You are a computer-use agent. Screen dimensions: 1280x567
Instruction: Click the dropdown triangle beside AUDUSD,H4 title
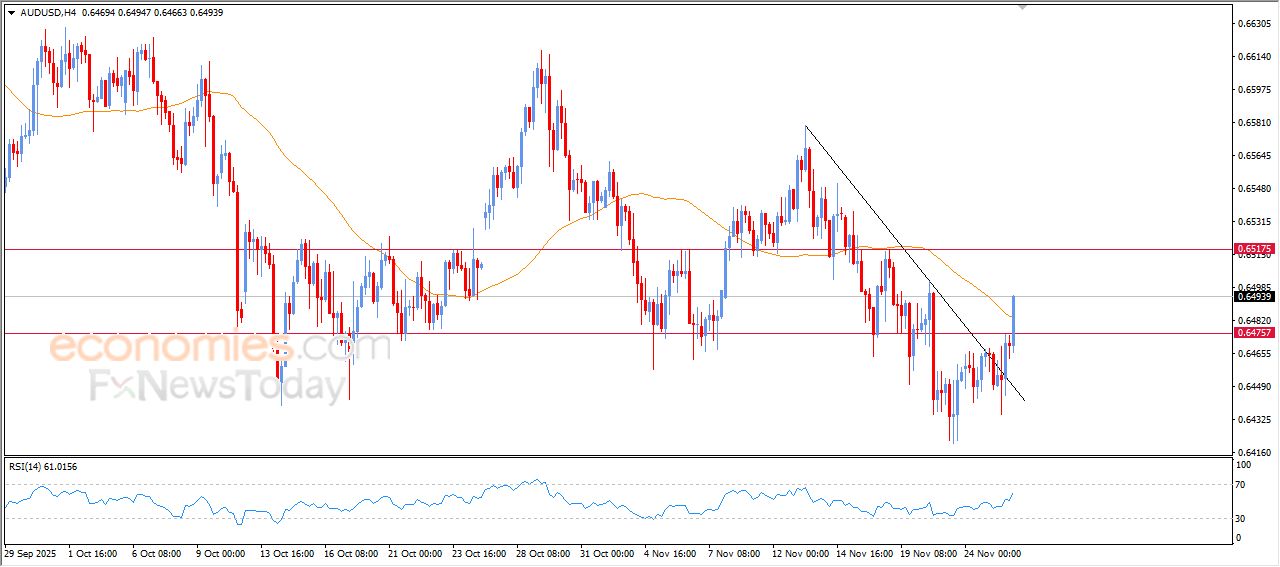(11, 13)
